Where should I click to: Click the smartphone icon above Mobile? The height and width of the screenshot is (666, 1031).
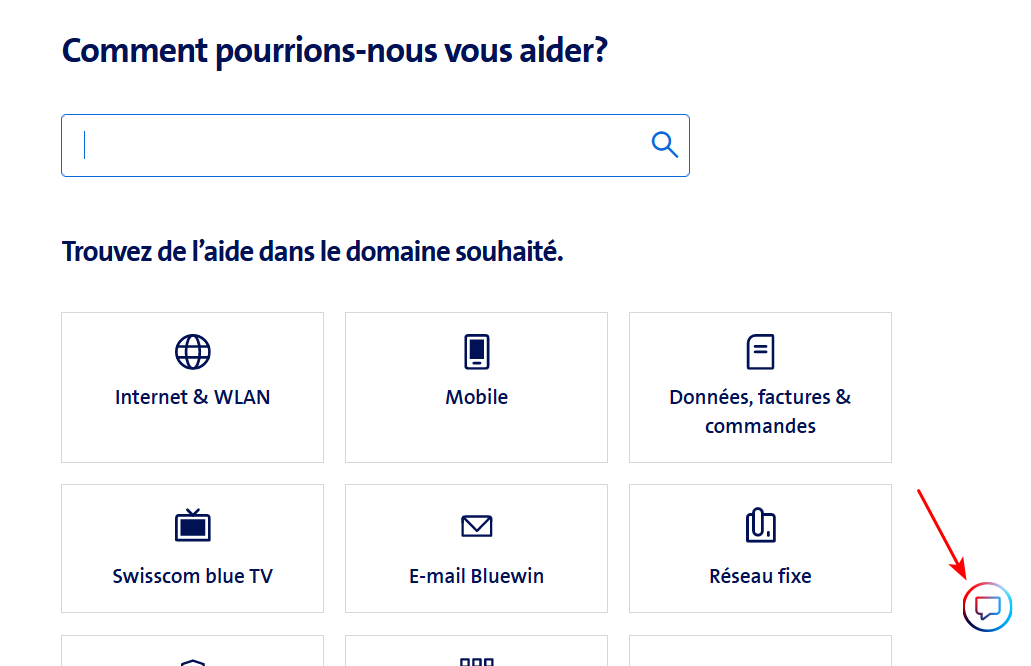click(476, 352)
